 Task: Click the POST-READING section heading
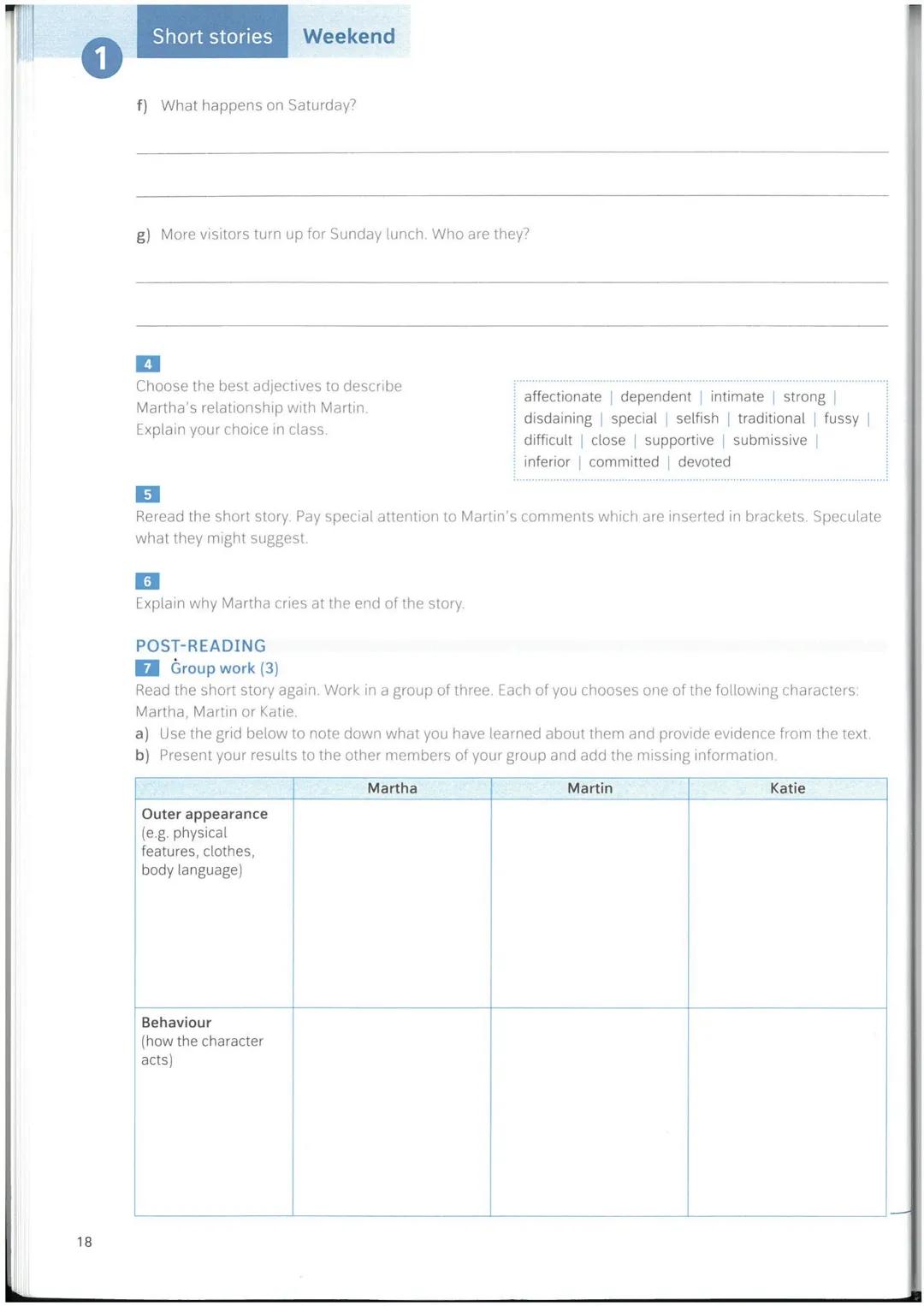tap(200, 645)
